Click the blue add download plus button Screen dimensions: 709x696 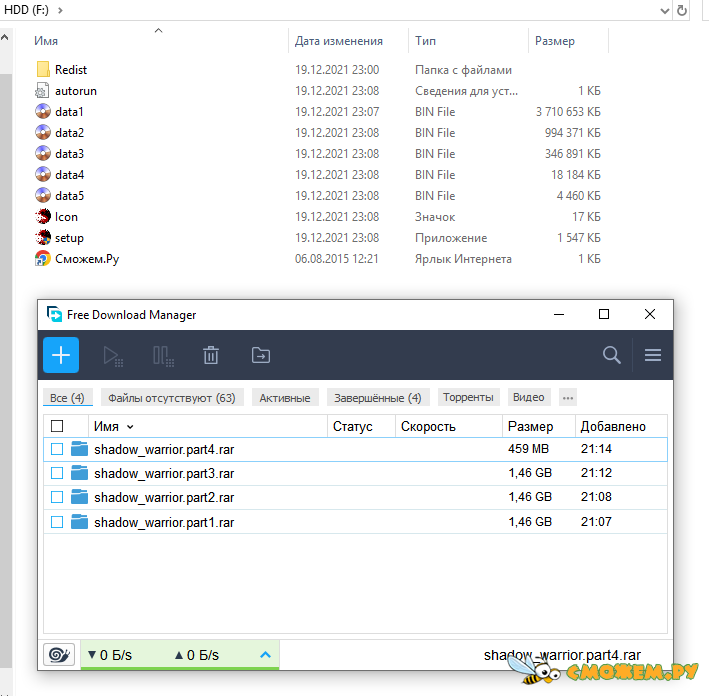point(61,355)
